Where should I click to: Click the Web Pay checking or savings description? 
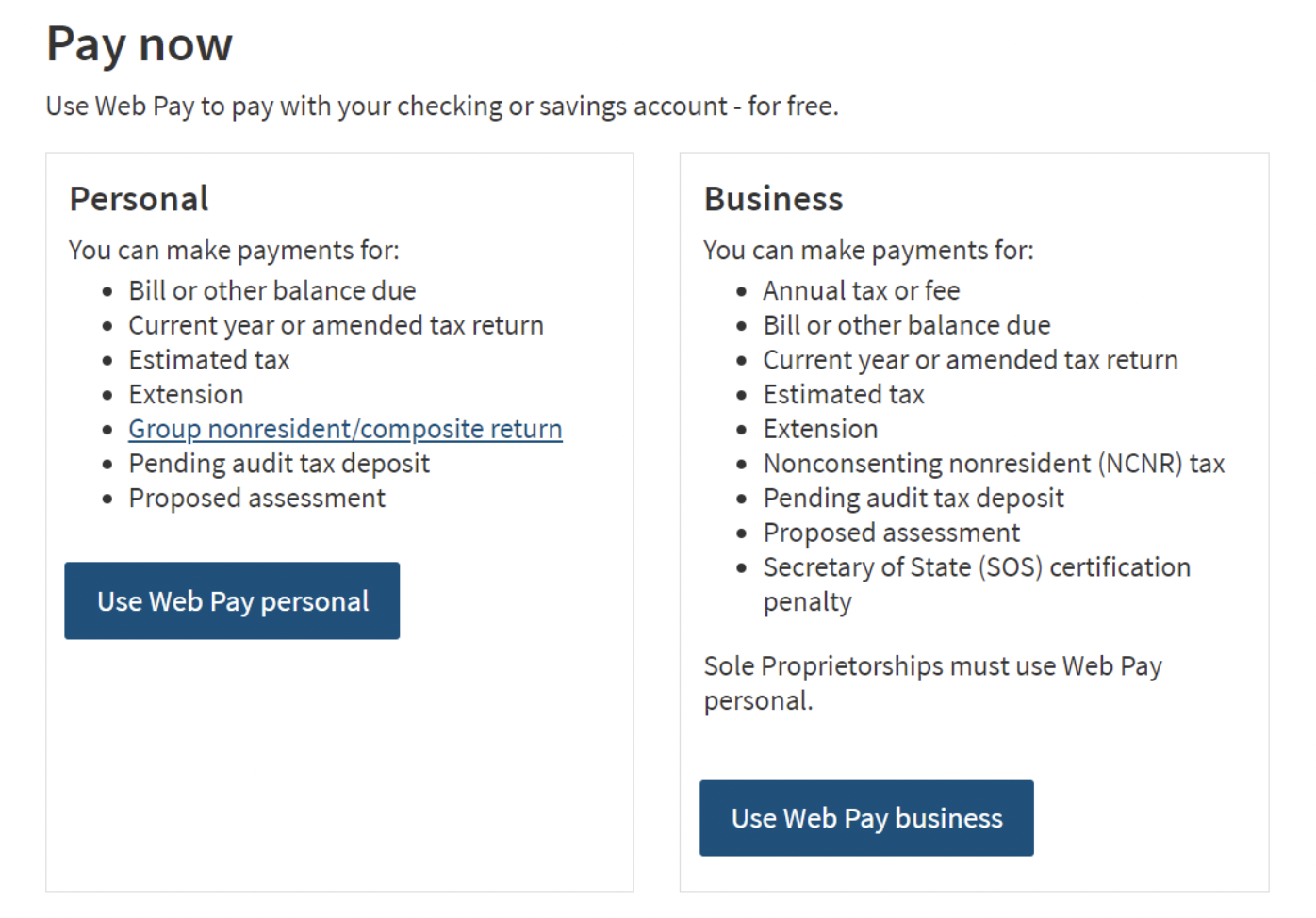(x=442, y=107)
